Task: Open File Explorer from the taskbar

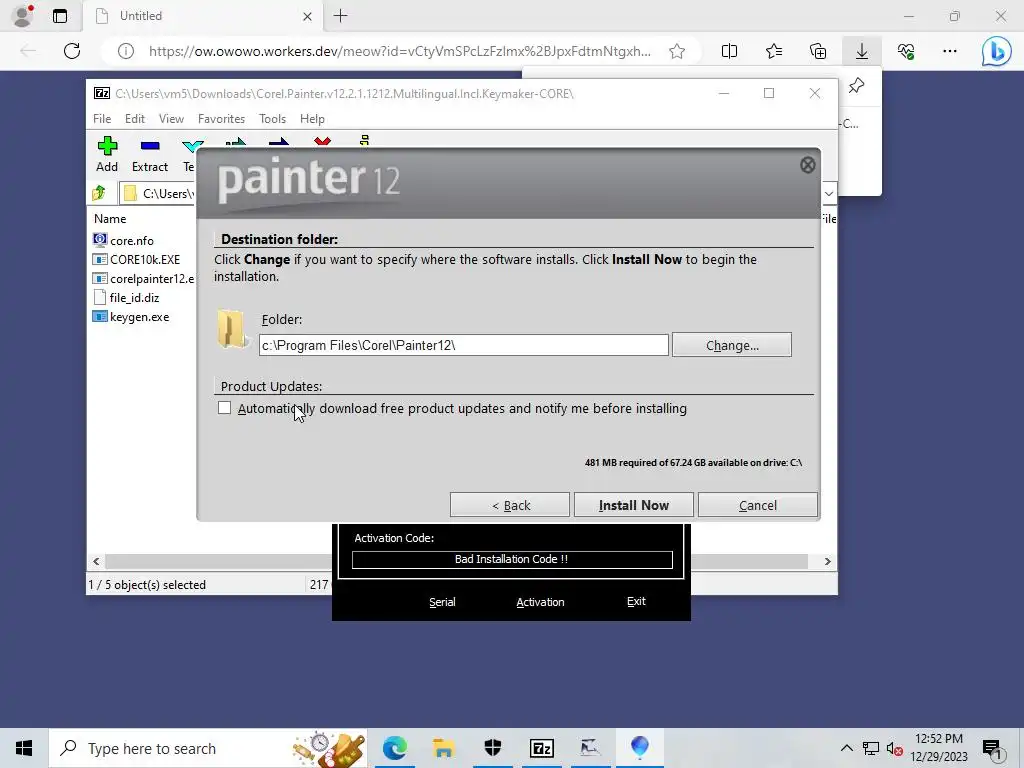Action: coord(443,748)
